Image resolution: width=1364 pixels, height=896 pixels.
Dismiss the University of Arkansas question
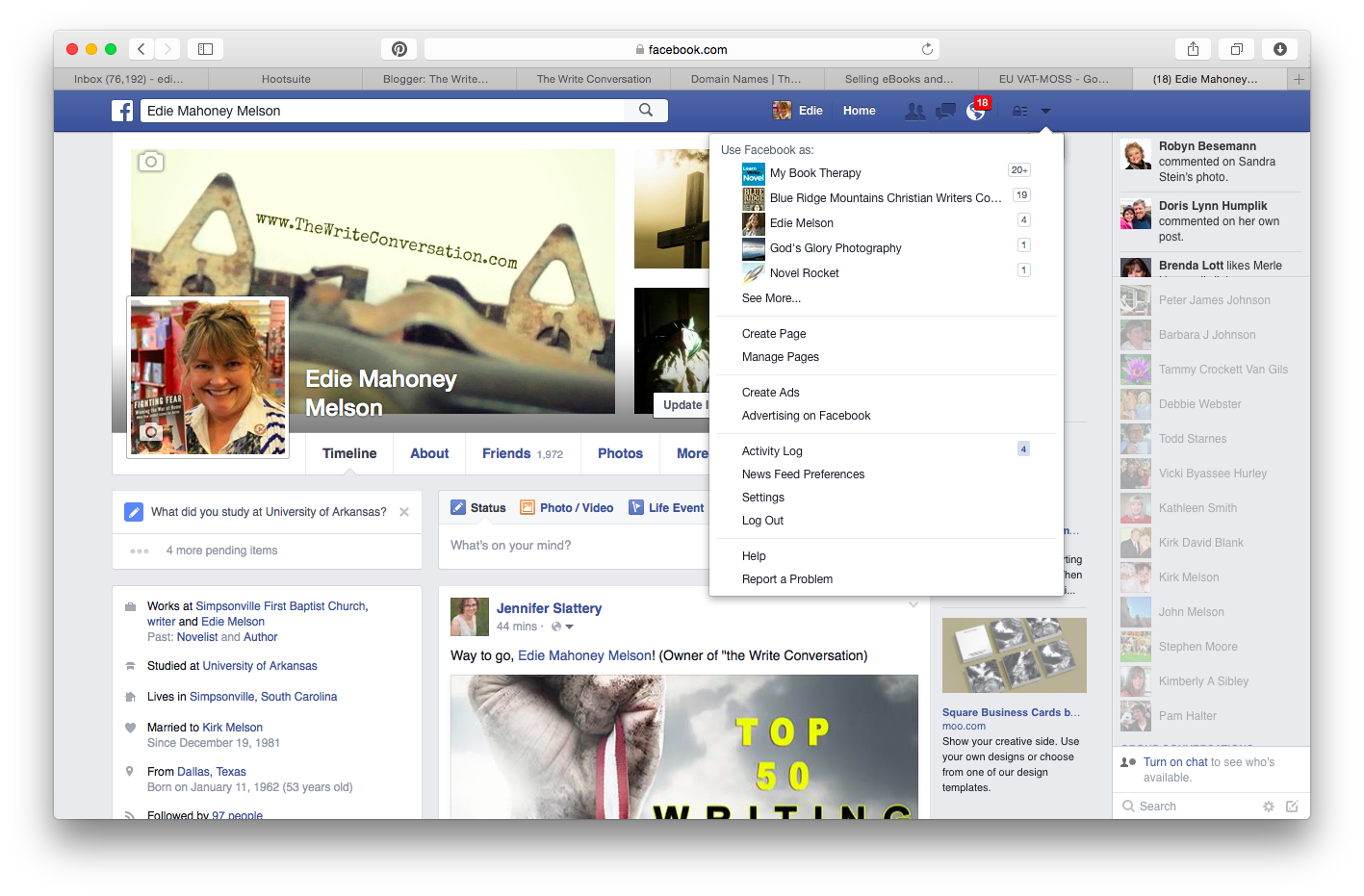404,512
